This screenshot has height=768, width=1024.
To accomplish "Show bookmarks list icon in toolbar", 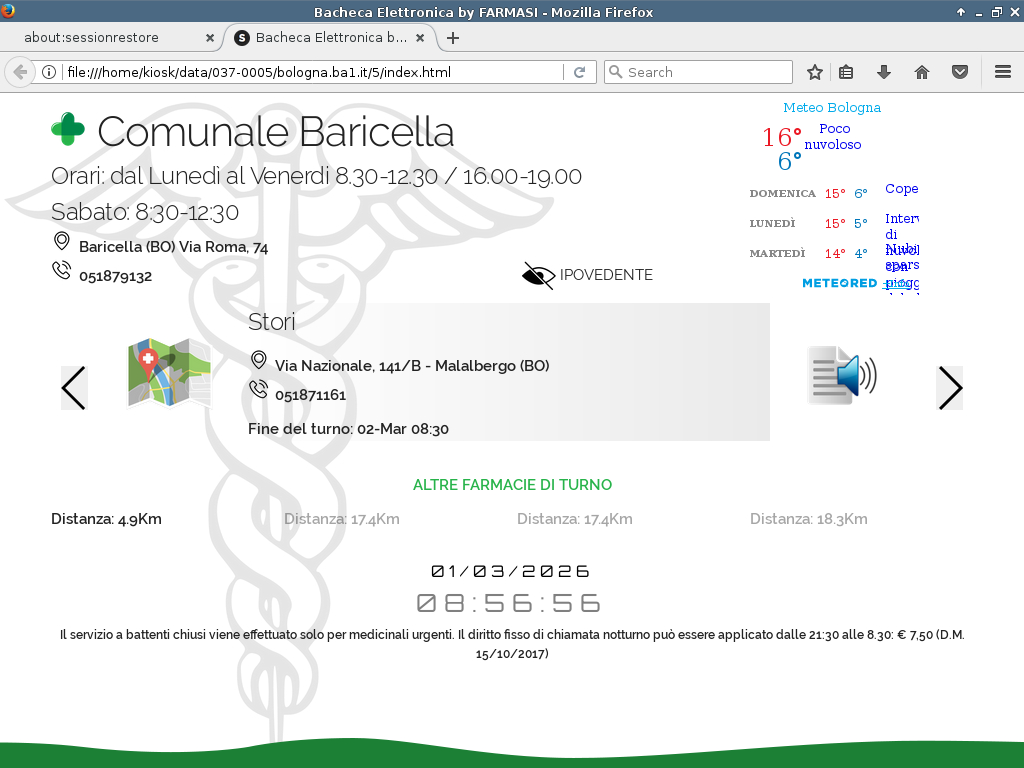I will (846, 72).
